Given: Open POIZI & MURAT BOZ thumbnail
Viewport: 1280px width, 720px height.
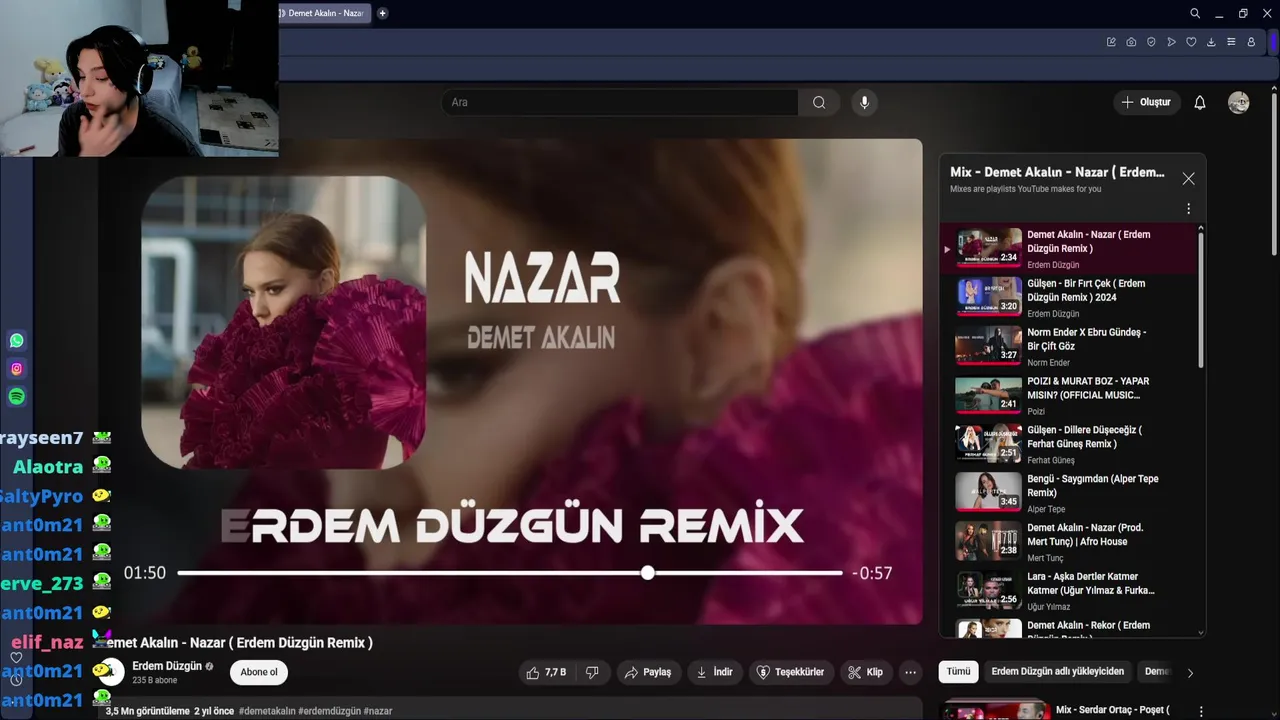Looking at the screenshot, I should (988, 395).
